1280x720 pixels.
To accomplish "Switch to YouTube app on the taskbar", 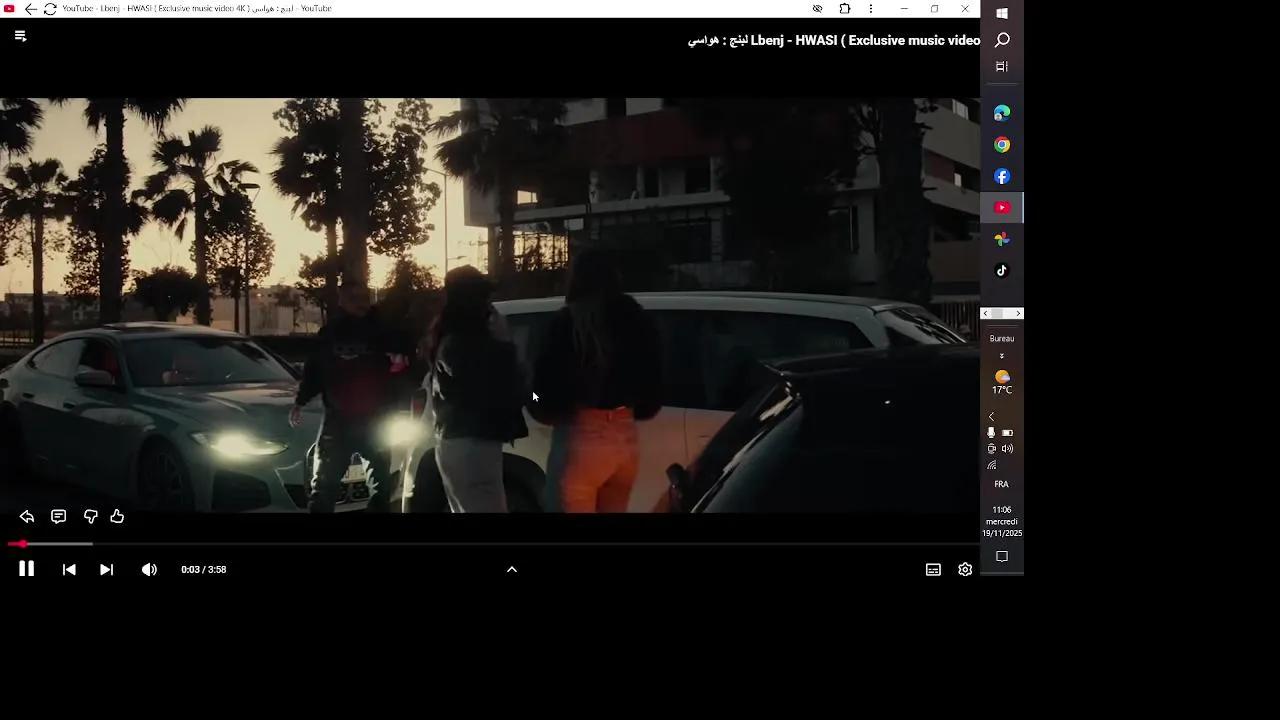I will 1002,208.
